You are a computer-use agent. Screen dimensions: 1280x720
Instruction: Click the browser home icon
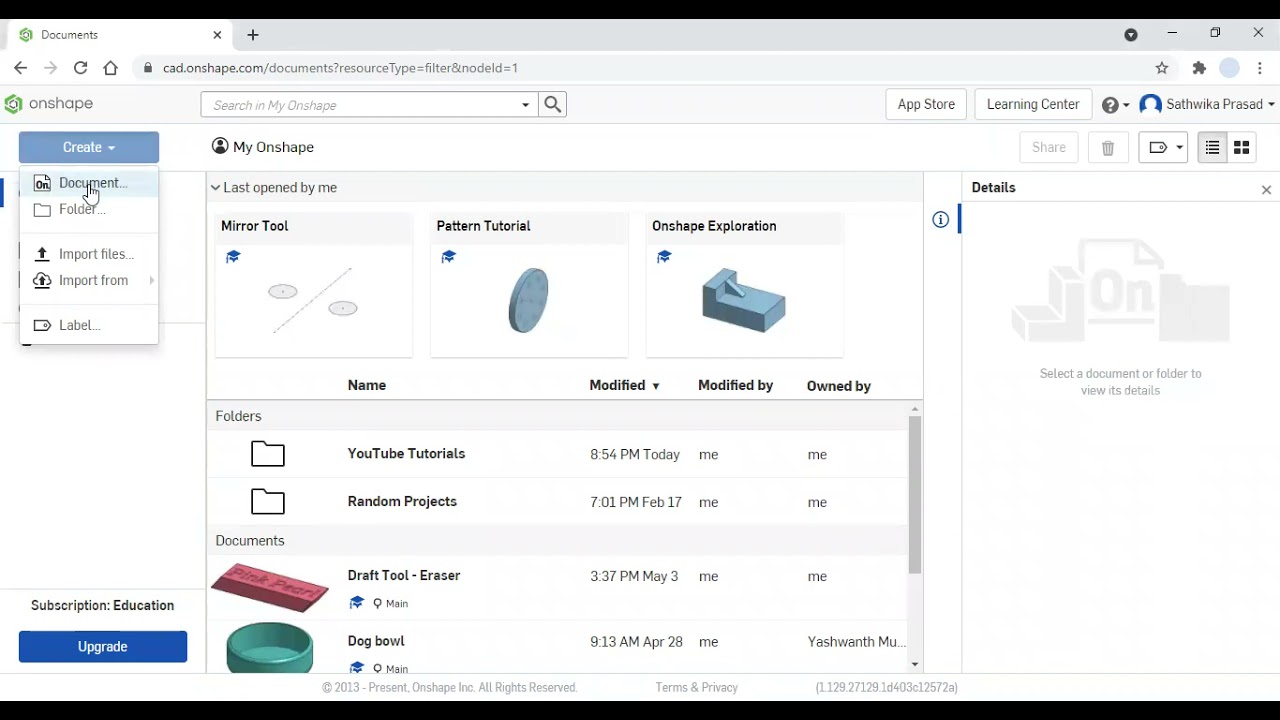click(x=111, y=68)
